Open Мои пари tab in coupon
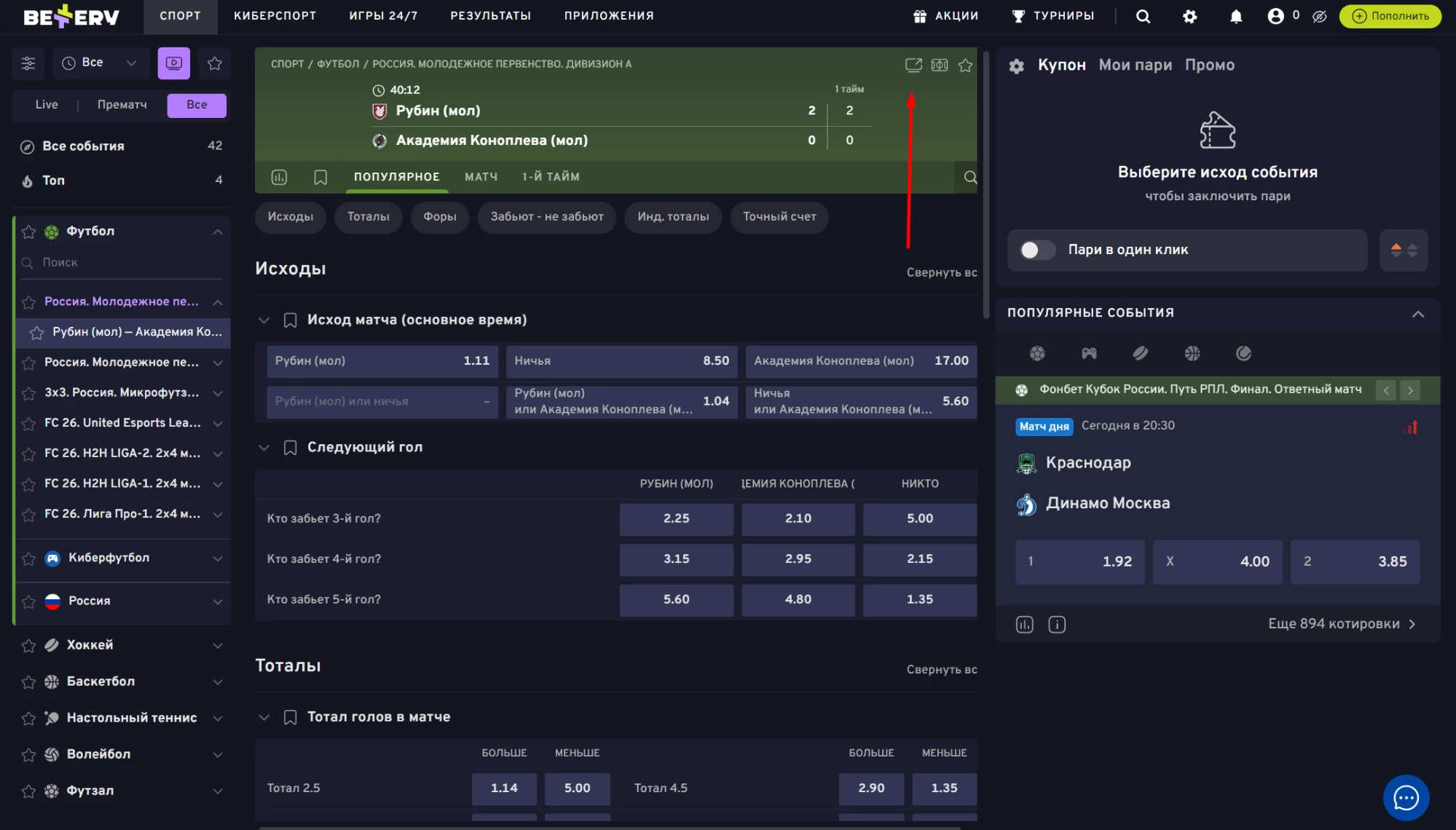Screen dimensions: 1456x830 tap(1135, 65)
